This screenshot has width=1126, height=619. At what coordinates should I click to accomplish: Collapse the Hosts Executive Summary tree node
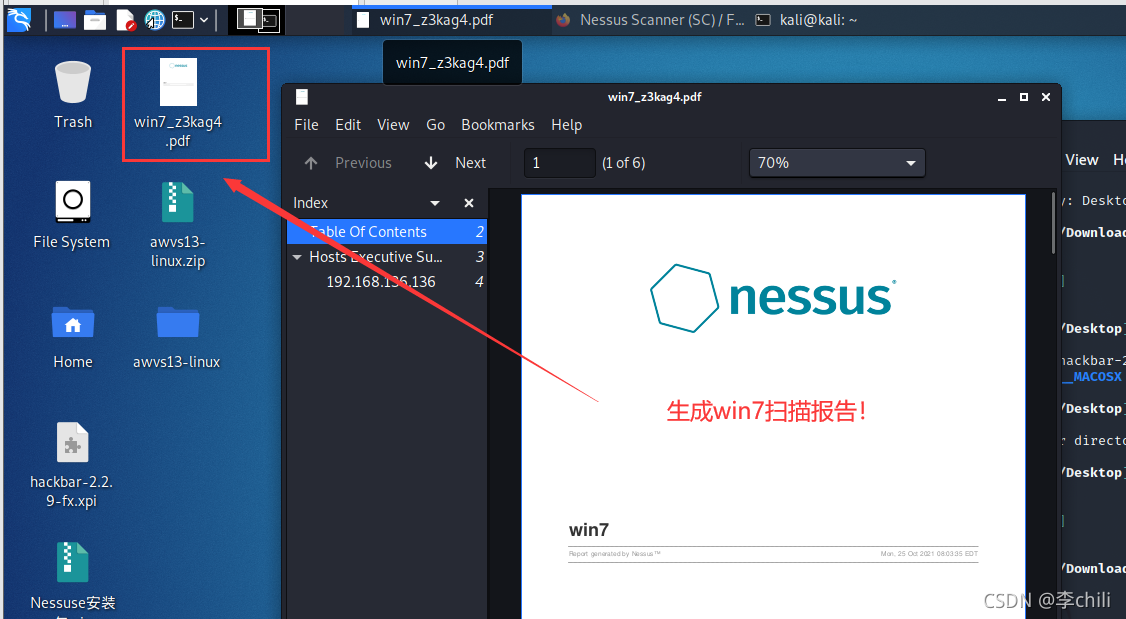click(297, 257)
